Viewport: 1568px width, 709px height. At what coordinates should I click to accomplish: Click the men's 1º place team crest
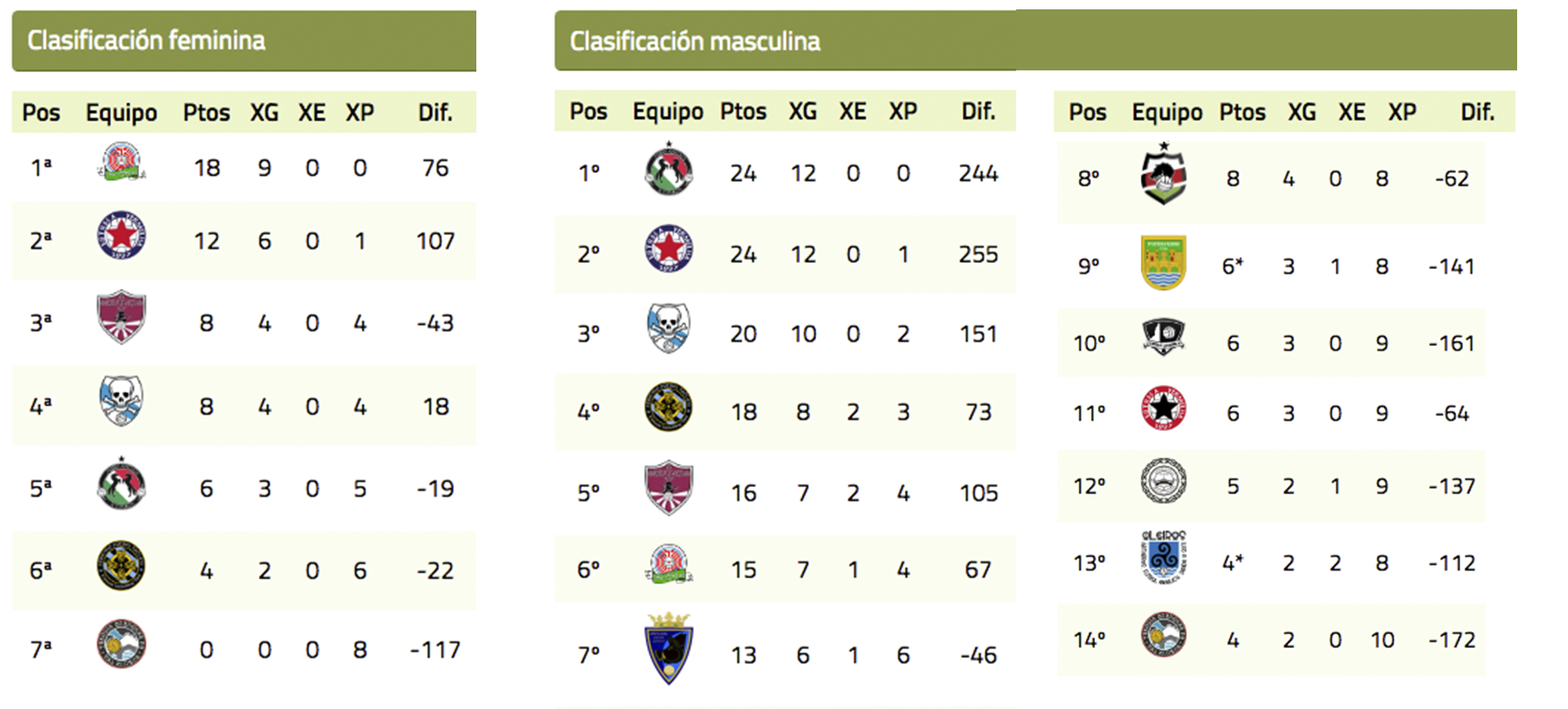[x=669, y=170]
